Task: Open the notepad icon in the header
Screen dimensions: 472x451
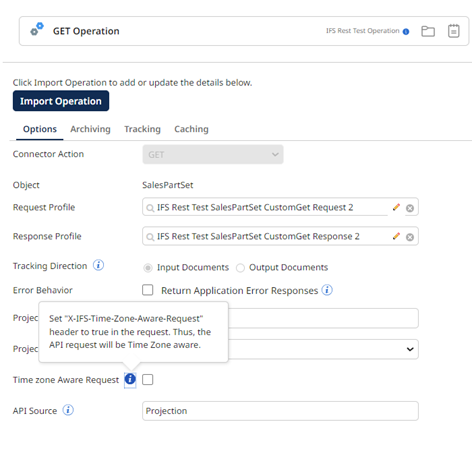Action: click(x=453, y=31)
